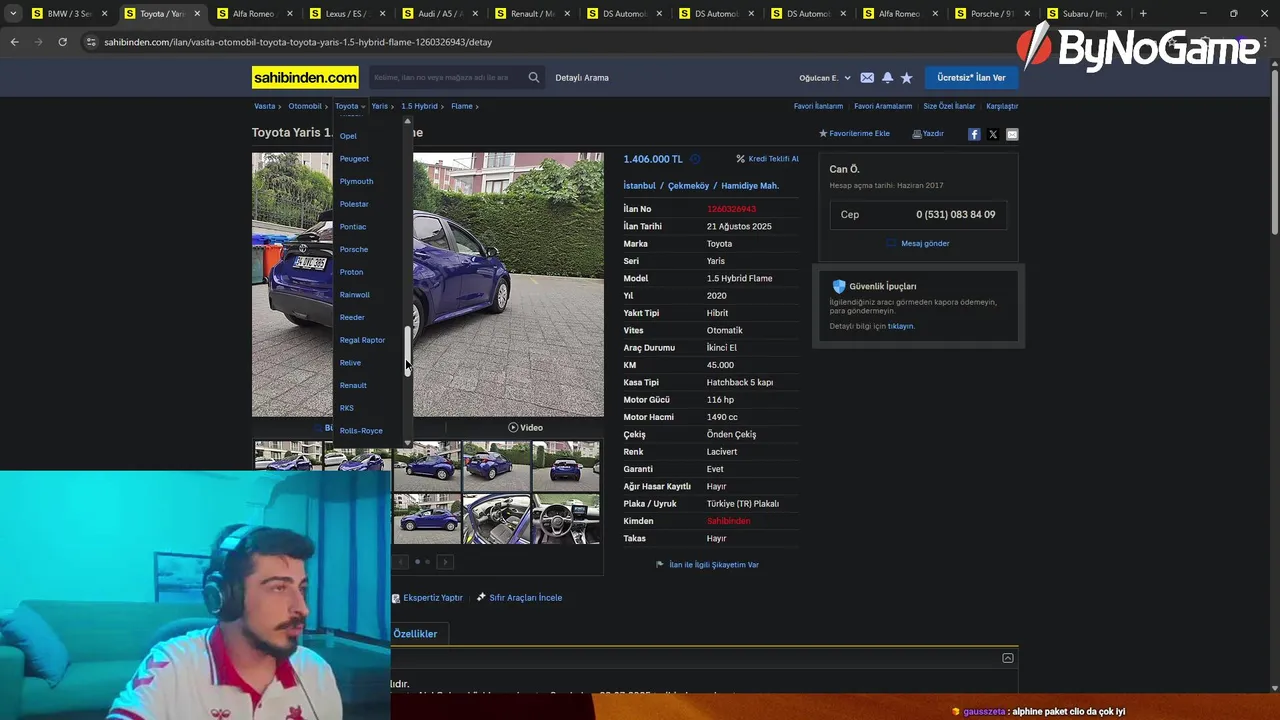Viewport: 1280px width, 720px height.
Task: Select Regal Raptor in brand list
Action: pyautogui.click(x=362, y=340)
